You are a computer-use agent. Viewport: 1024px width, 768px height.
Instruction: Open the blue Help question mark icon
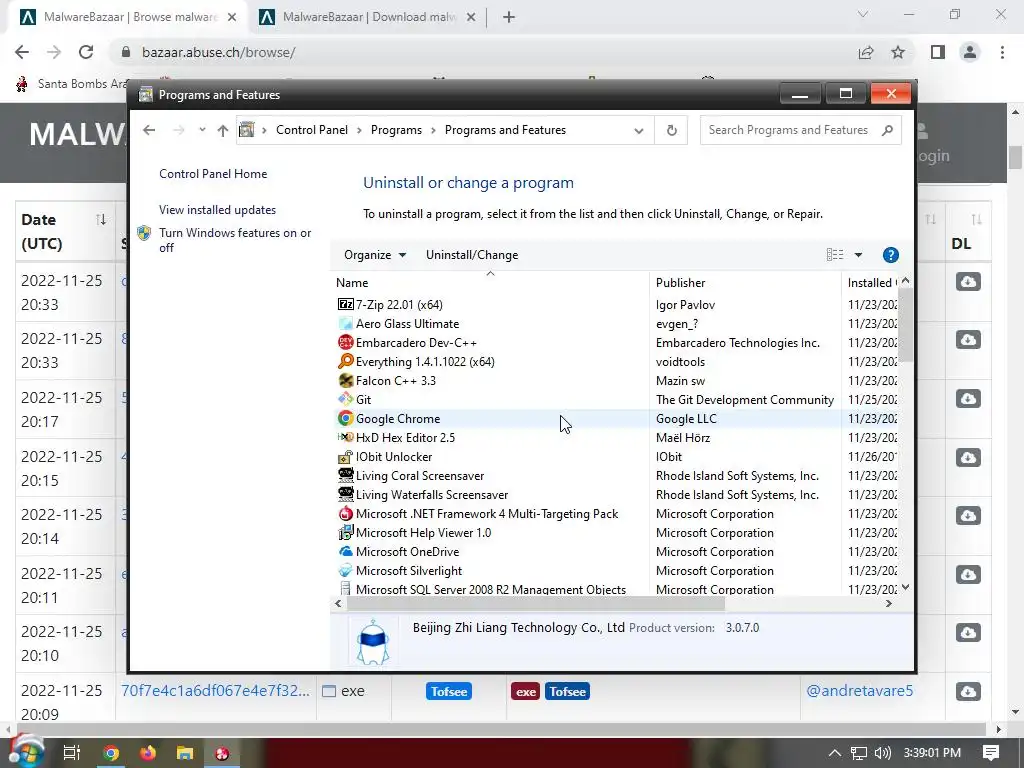click(x=890, y=255)
